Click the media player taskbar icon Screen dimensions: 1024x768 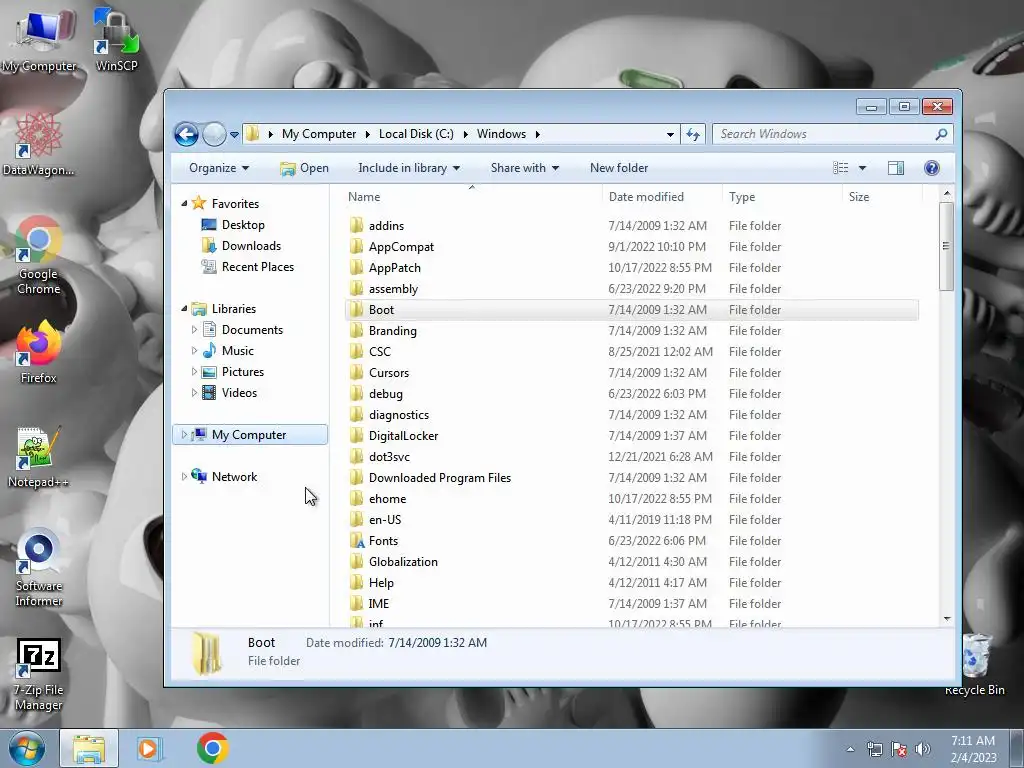tap(150, 748)
